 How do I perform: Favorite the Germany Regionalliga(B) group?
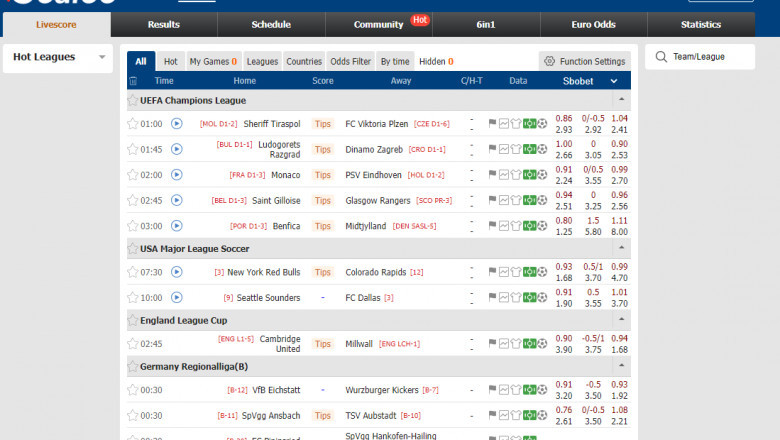tap(132, 366)
